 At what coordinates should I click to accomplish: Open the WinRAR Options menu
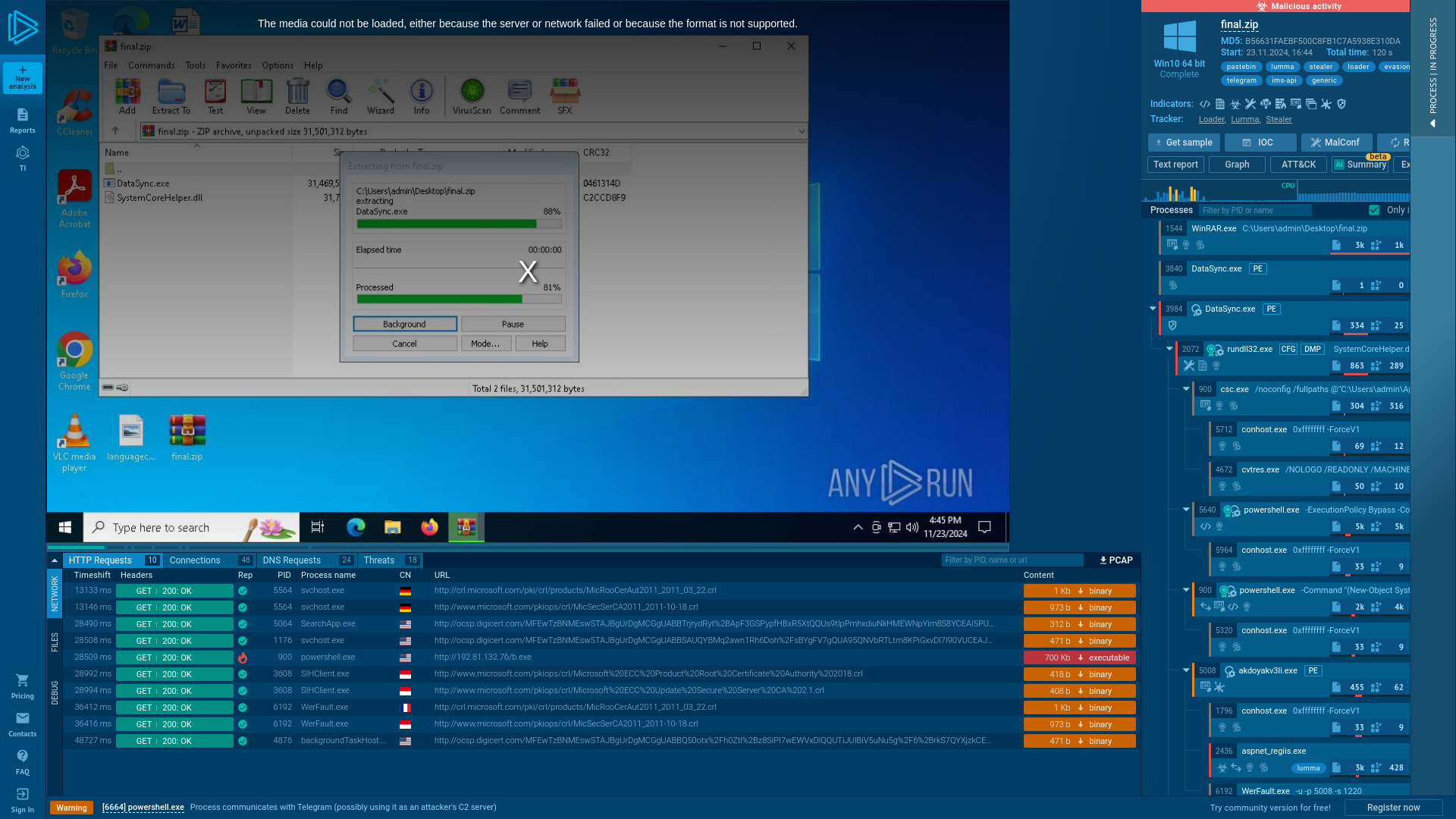click(x=278, y=65)
